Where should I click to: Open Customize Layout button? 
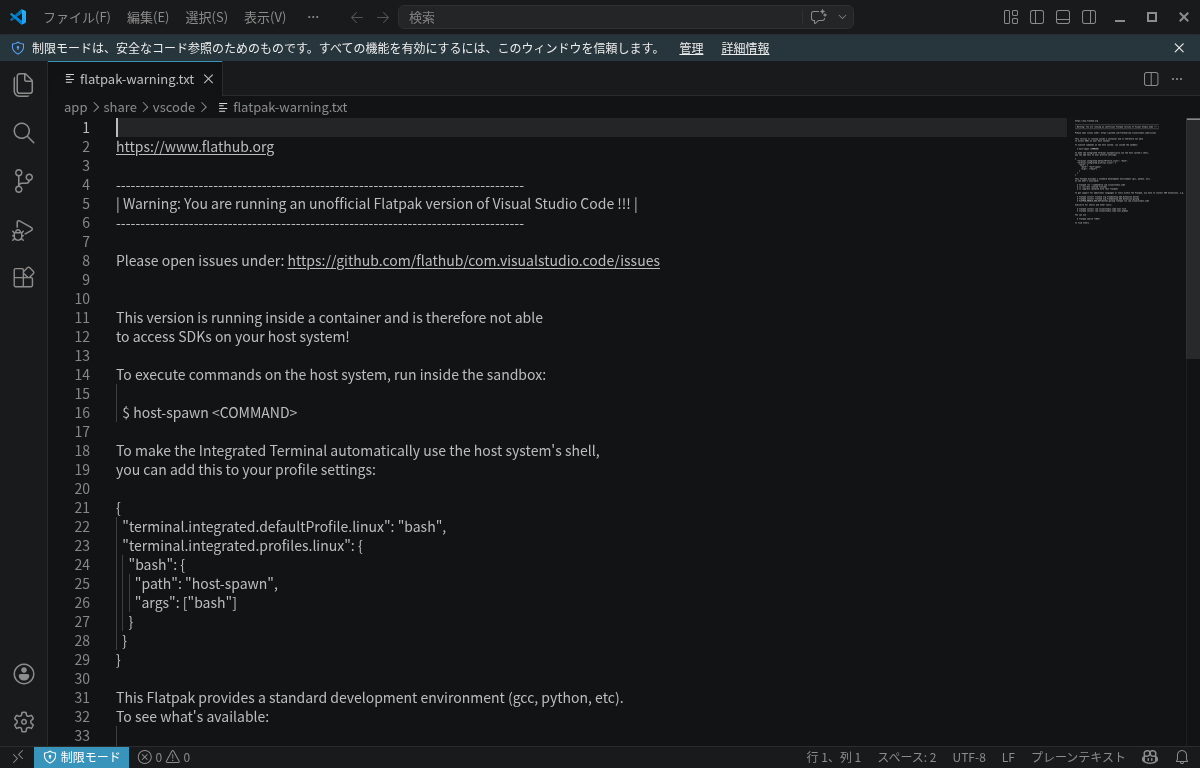(1011, 17)
